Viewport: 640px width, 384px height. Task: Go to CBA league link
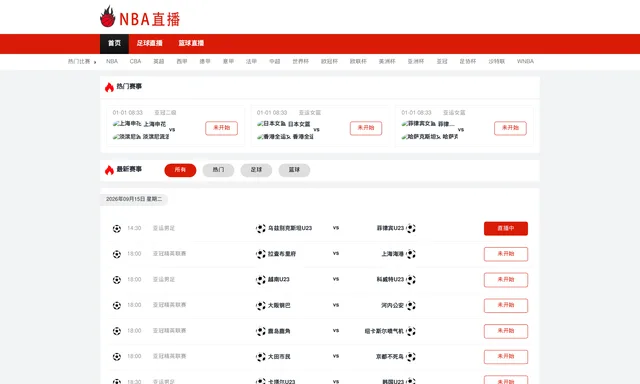coord(135,62)
